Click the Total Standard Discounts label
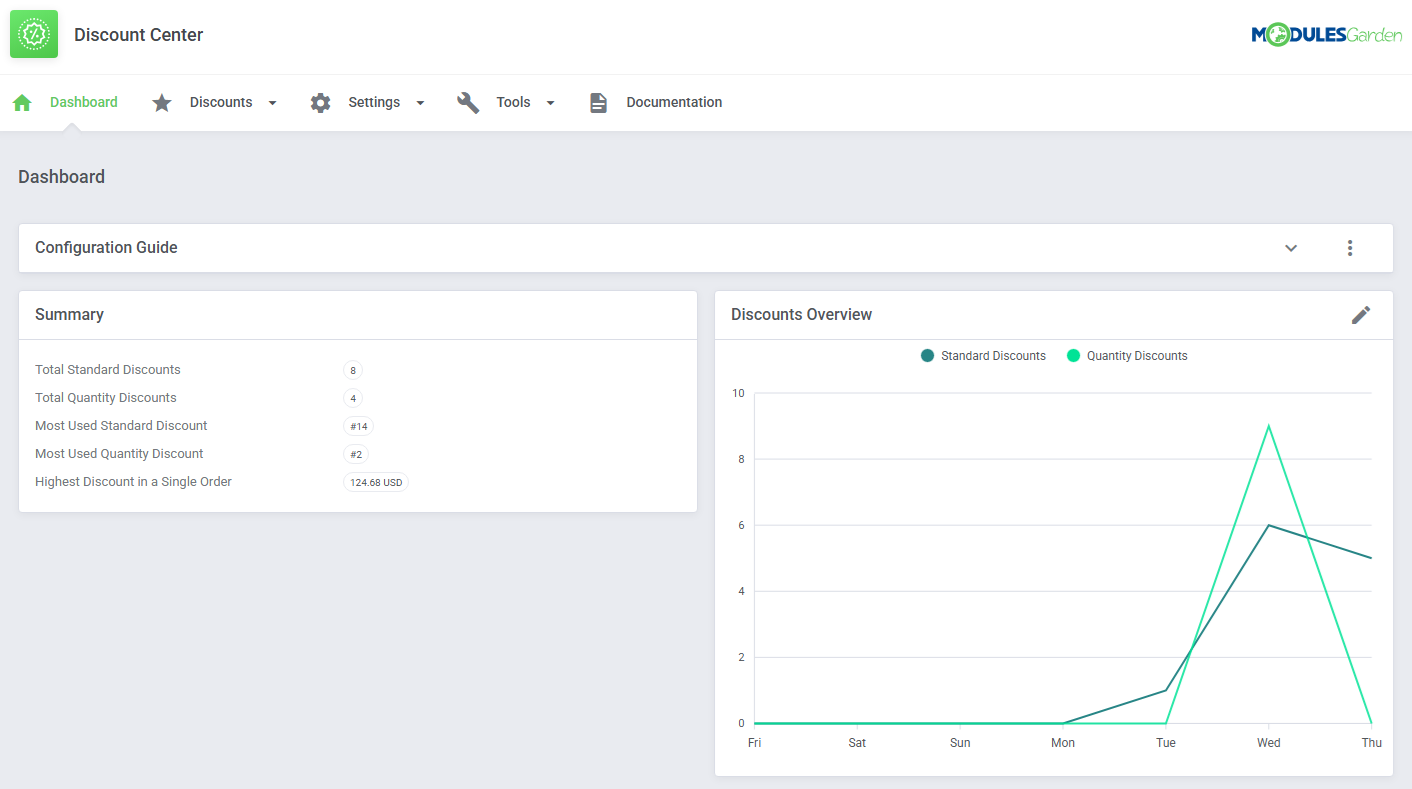Image resolution: width=1412 pixels, height=789 pixels. tap(108, 370)
